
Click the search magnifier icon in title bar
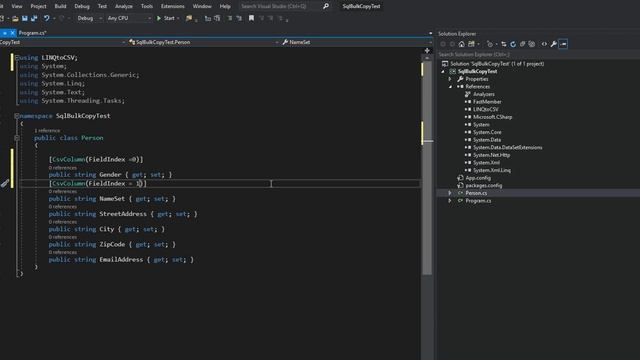pos(326,6)
